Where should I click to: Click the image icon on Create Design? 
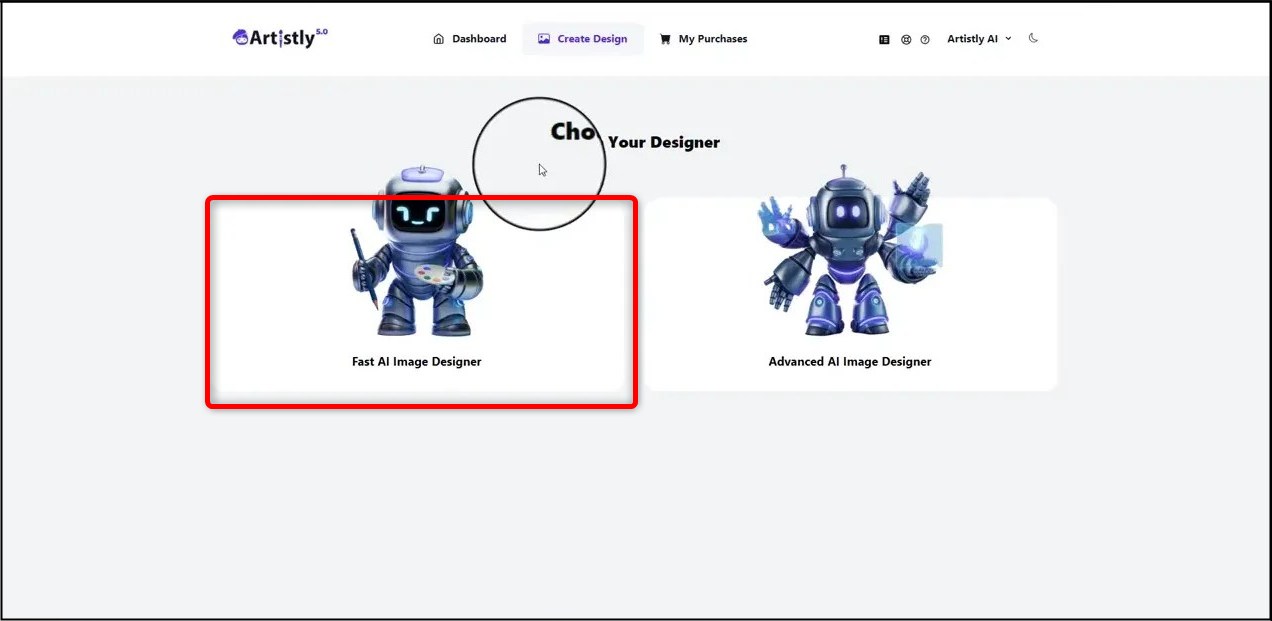pyautogui.click(x=543, y=38)
